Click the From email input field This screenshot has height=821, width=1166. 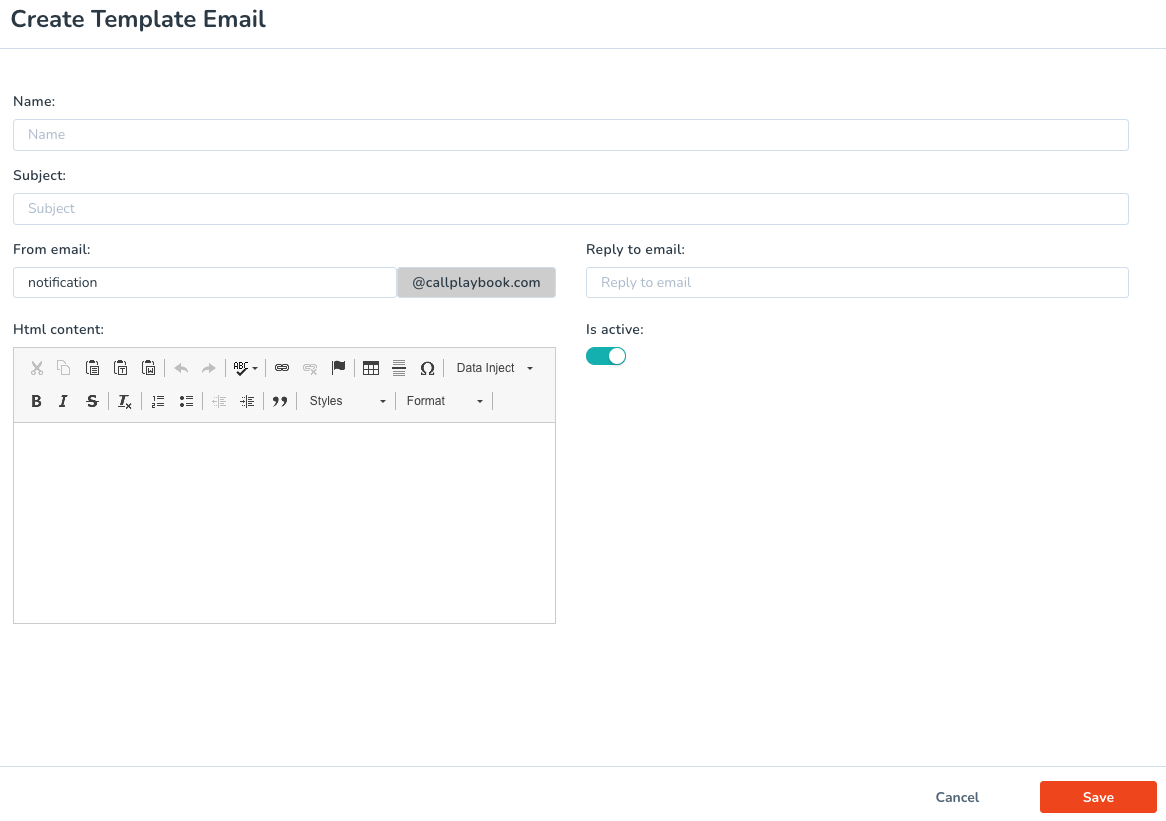[205, 283]
